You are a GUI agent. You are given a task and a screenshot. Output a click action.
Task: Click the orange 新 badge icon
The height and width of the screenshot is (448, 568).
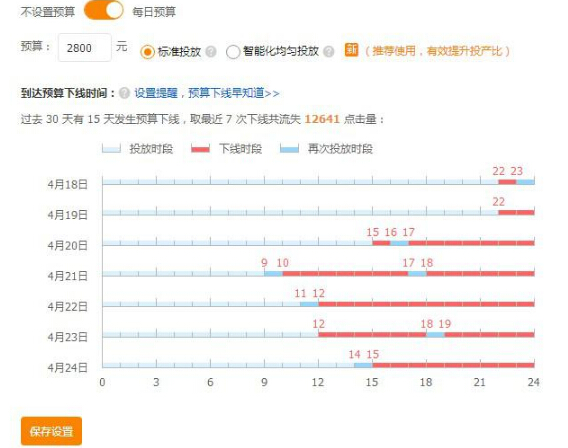[x=351, y=50]
